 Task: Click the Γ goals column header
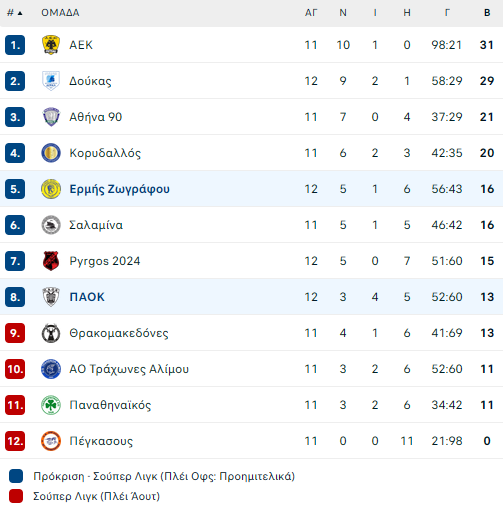[x=447, y=13]
